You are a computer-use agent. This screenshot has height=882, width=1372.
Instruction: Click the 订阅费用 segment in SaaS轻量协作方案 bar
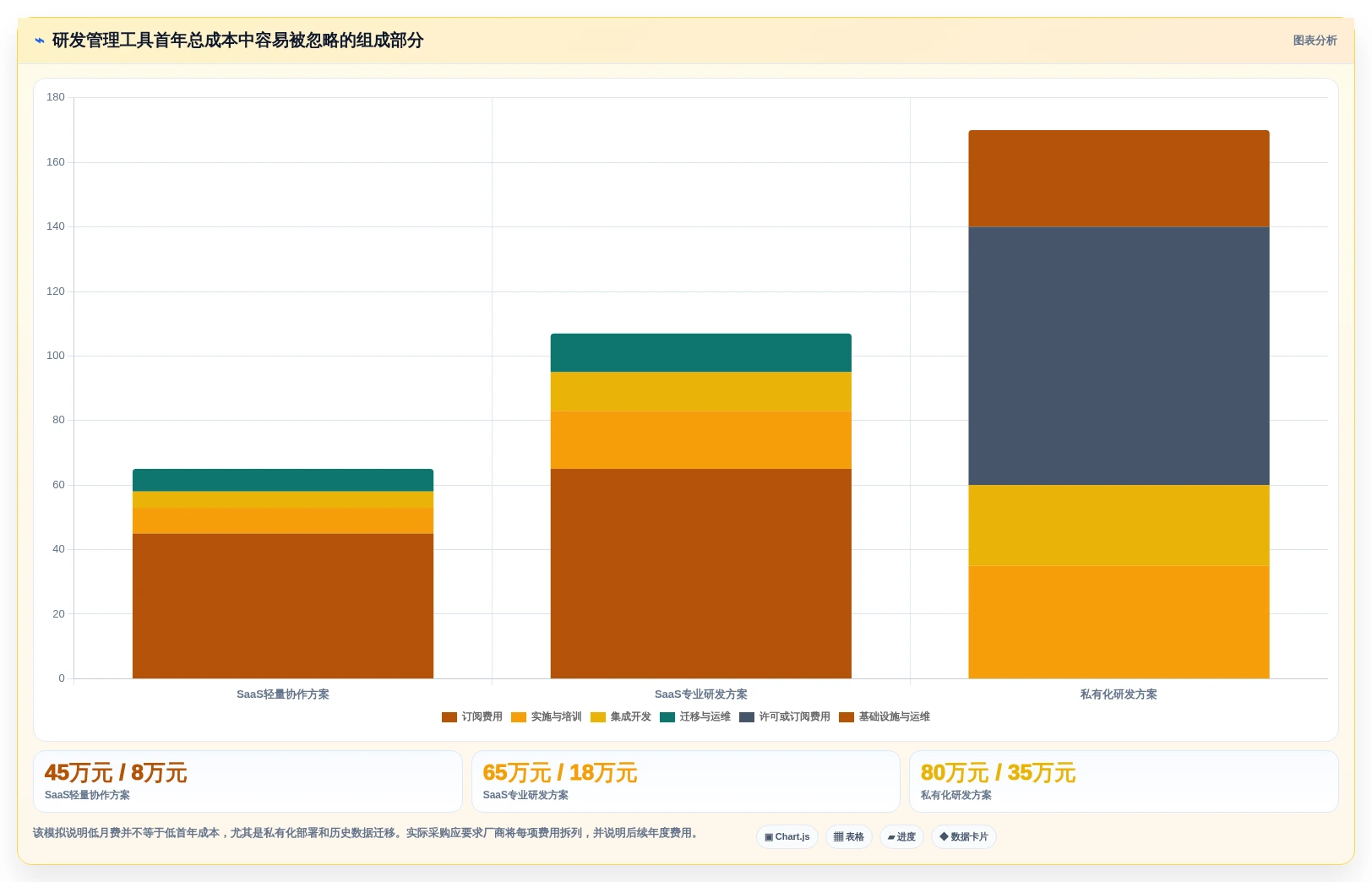[x=283, y=606]
